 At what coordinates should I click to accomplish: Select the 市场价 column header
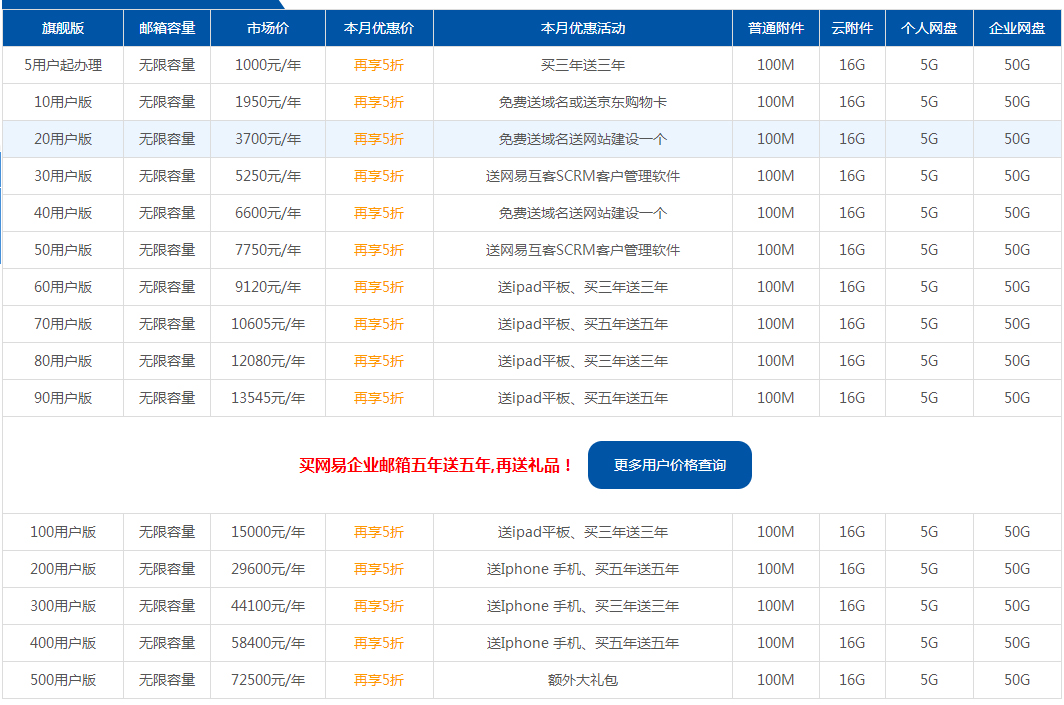tap(268, 28)
